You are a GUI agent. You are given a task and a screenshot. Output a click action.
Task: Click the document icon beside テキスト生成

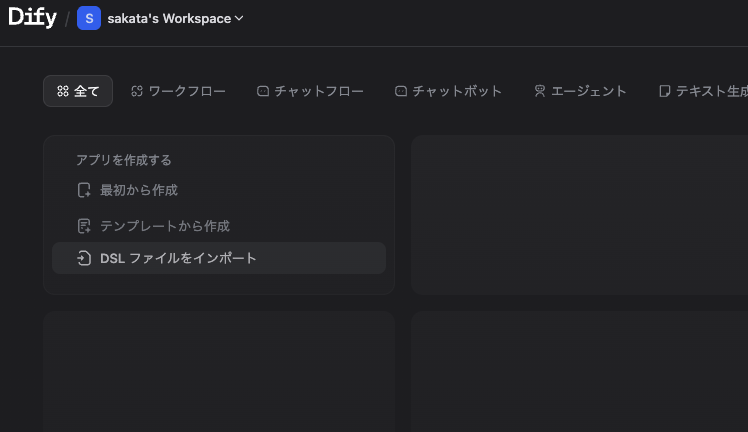coord(665,91)
